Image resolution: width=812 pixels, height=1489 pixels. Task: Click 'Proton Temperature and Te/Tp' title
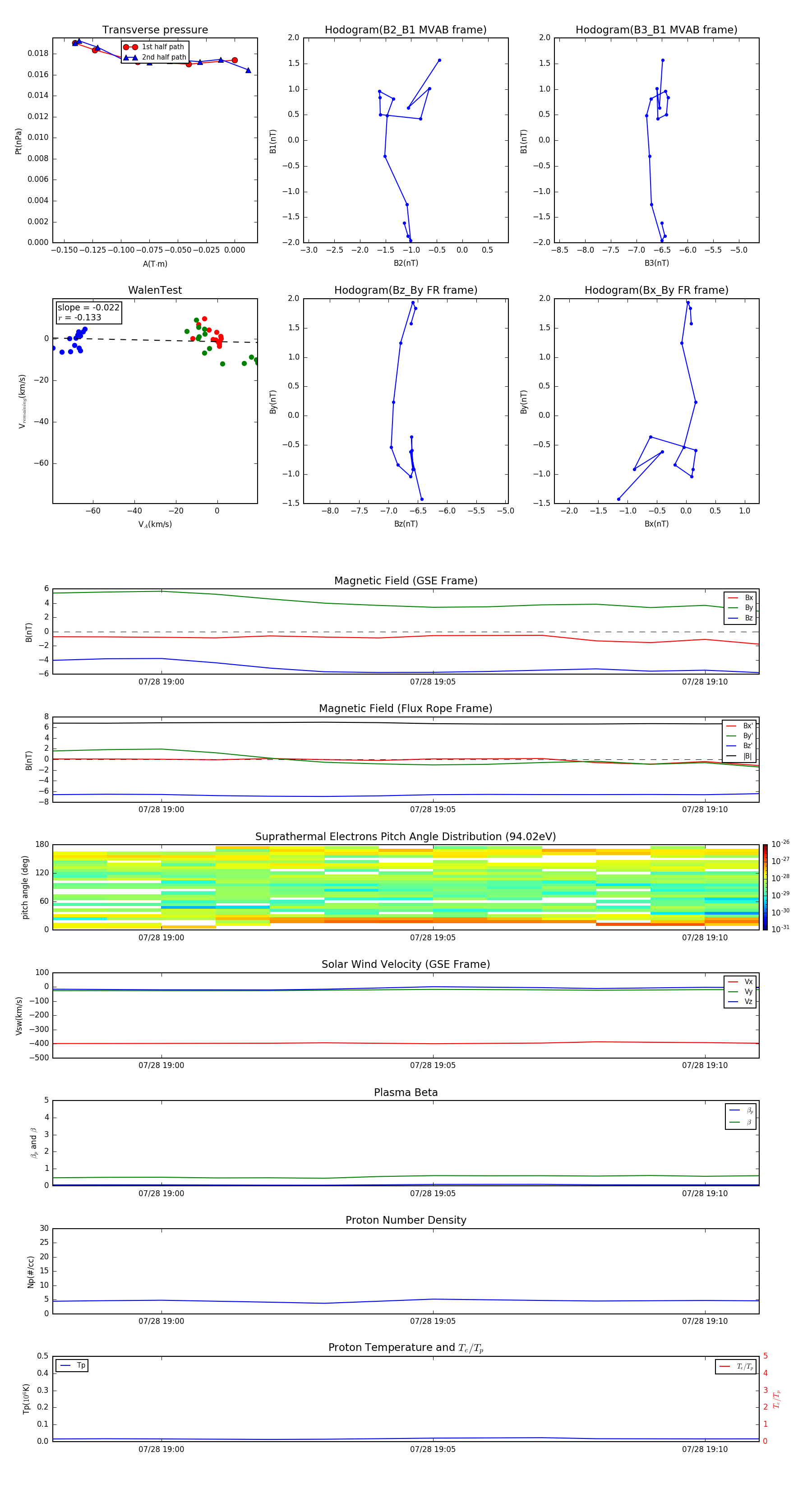pos(406,1348)
